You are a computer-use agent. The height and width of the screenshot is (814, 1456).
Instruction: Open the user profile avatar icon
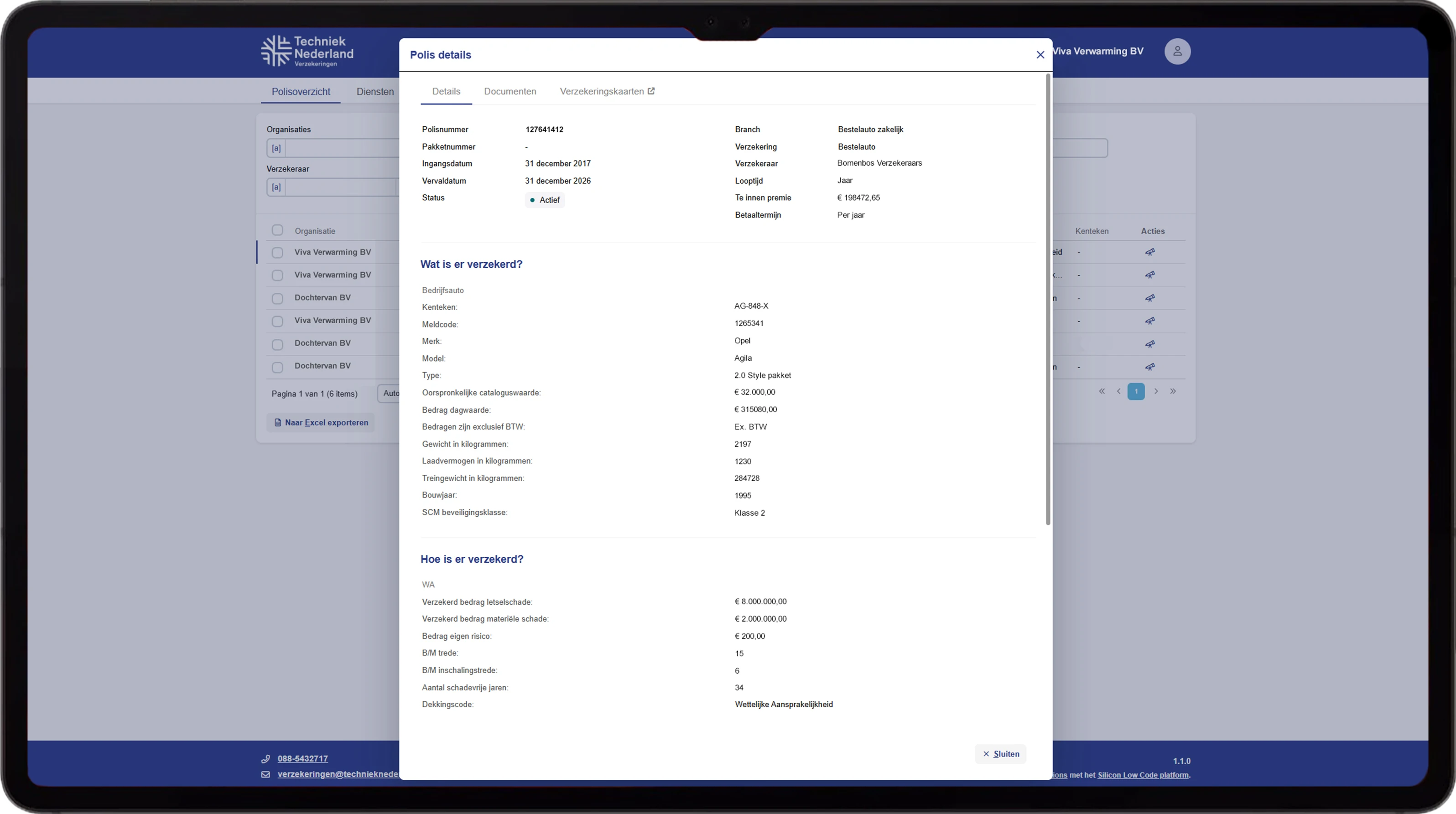click(x=1177, y=52)
